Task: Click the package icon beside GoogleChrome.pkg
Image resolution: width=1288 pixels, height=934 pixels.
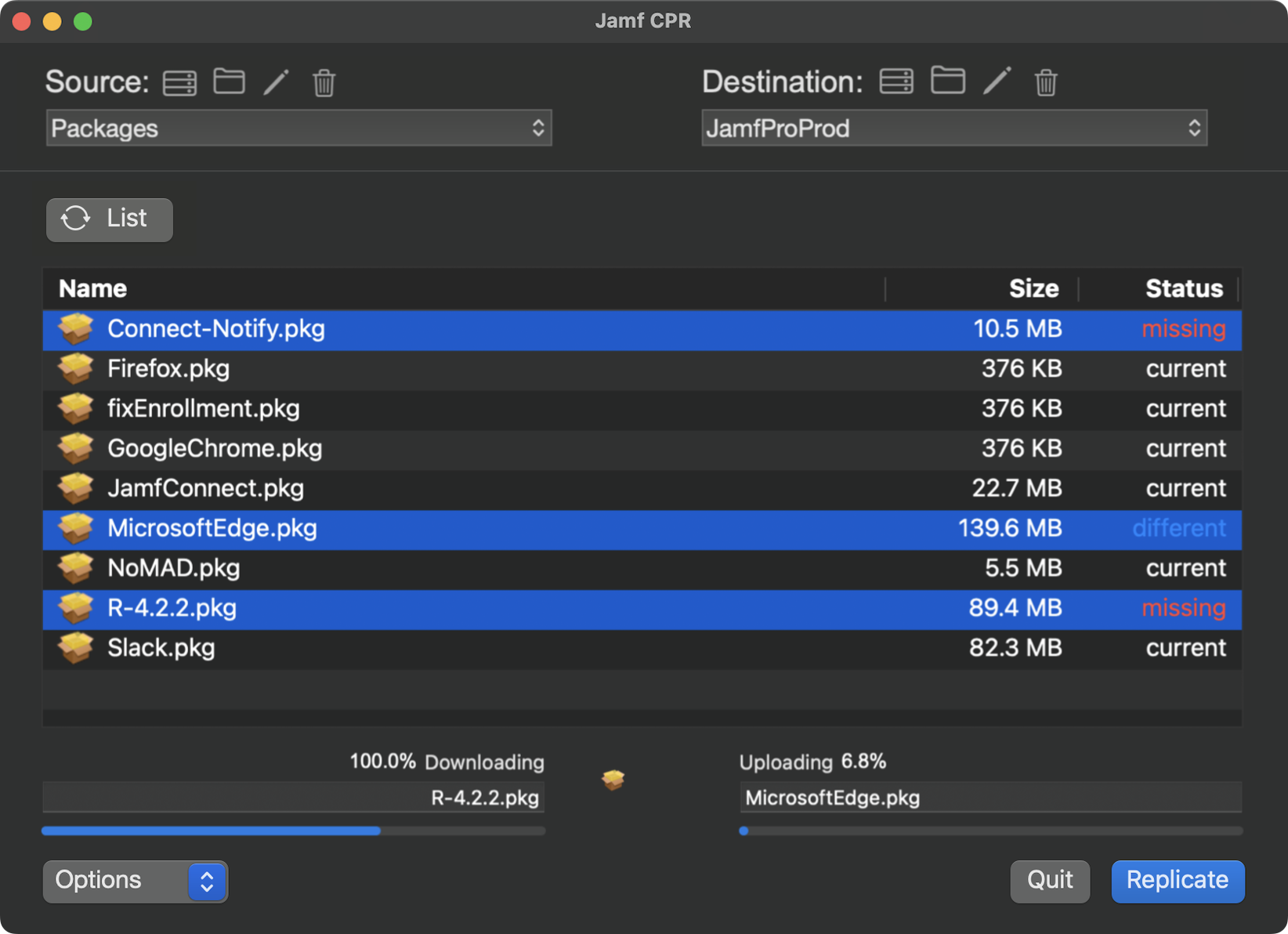Action: [76, 449]
